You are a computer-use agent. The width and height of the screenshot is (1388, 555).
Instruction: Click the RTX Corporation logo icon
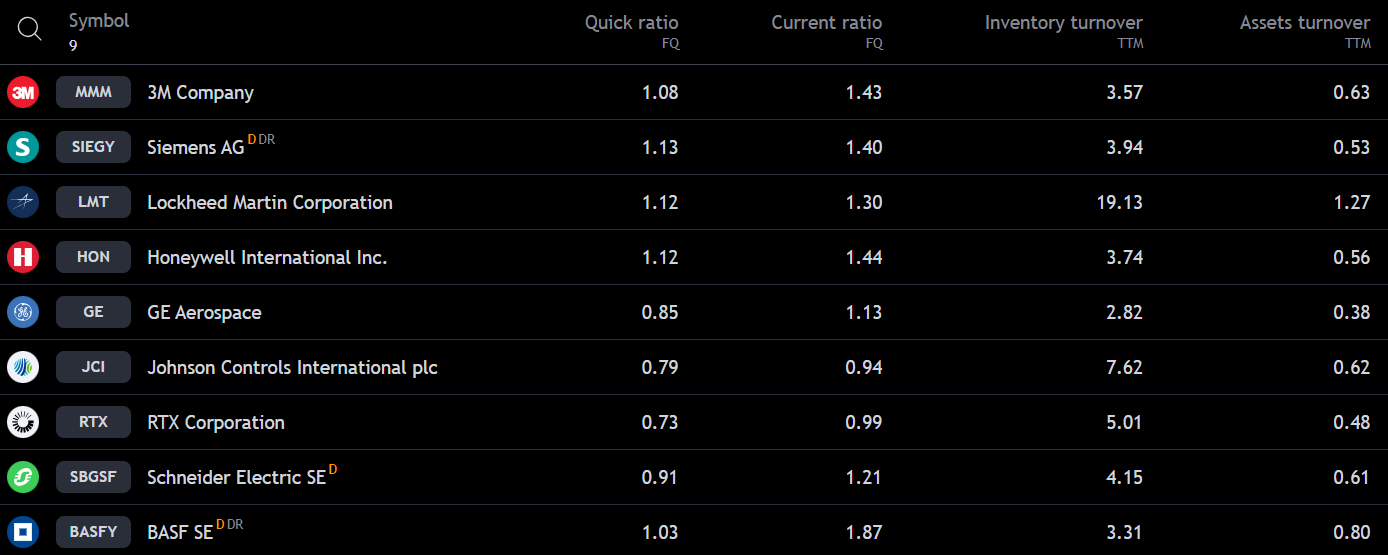click(x=23, y=423)
